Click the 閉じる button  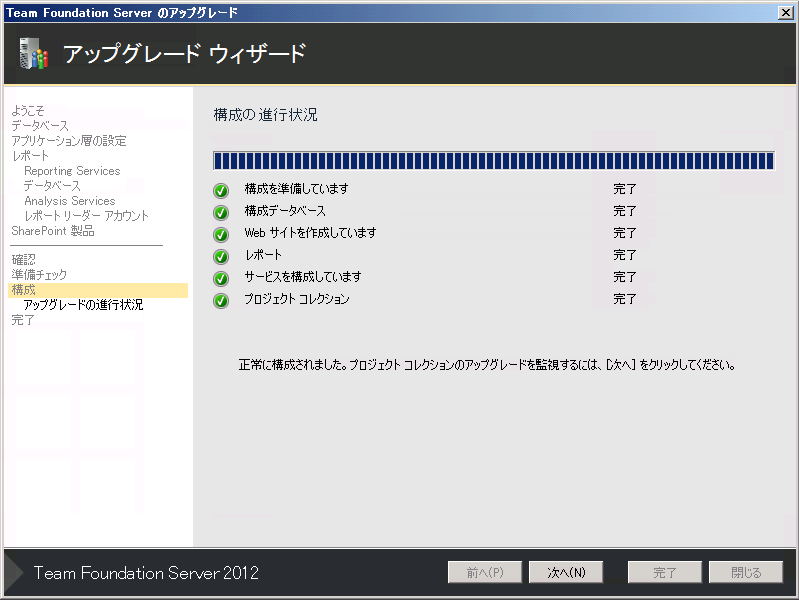[745, 572]
